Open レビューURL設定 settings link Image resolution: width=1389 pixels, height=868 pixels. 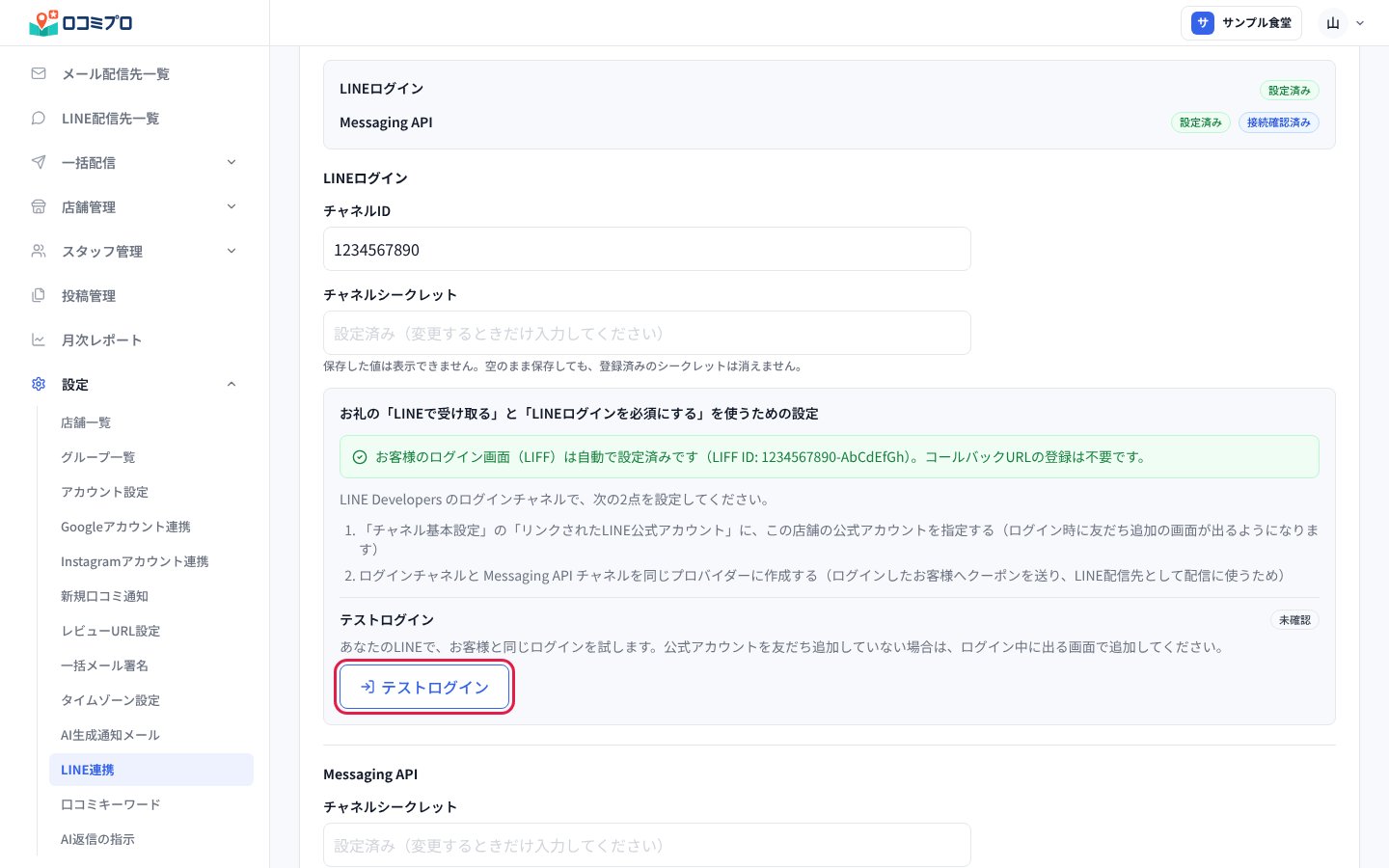[x=111, y=631]
